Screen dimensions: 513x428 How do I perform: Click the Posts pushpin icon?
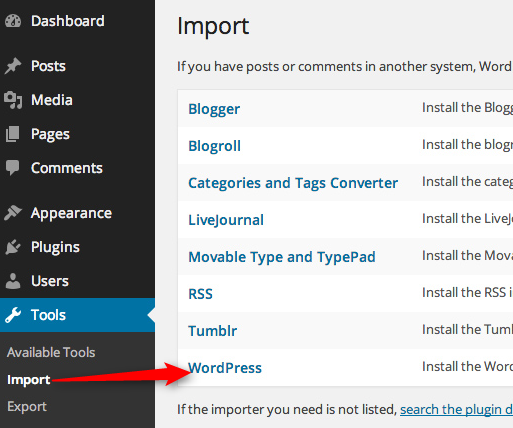13,66
